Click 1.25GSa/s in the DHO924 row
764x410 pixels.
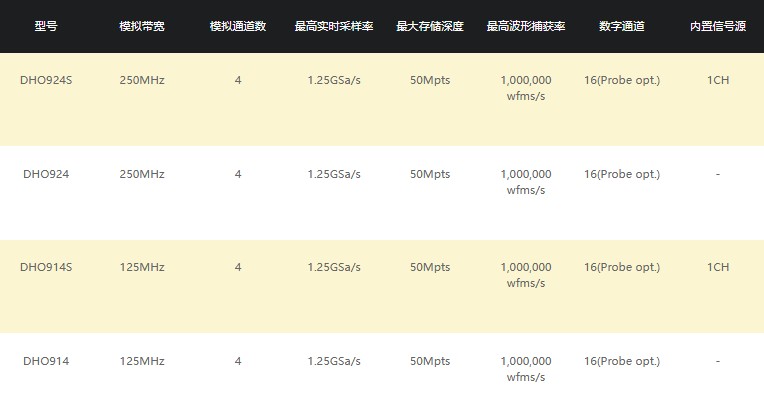[x=334, y=174]
